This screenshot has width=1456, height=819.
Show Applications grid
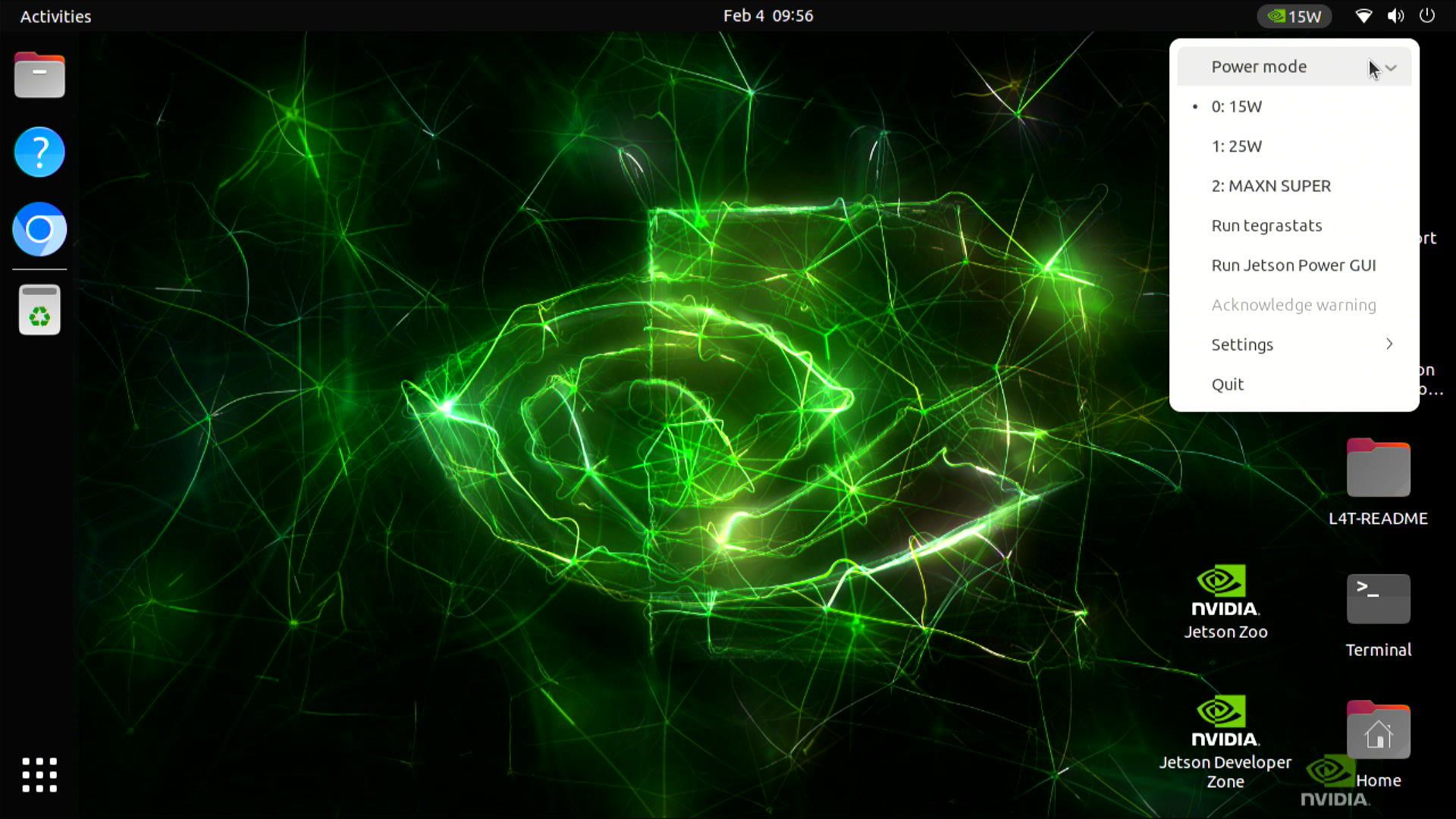[x=39, y=774]
